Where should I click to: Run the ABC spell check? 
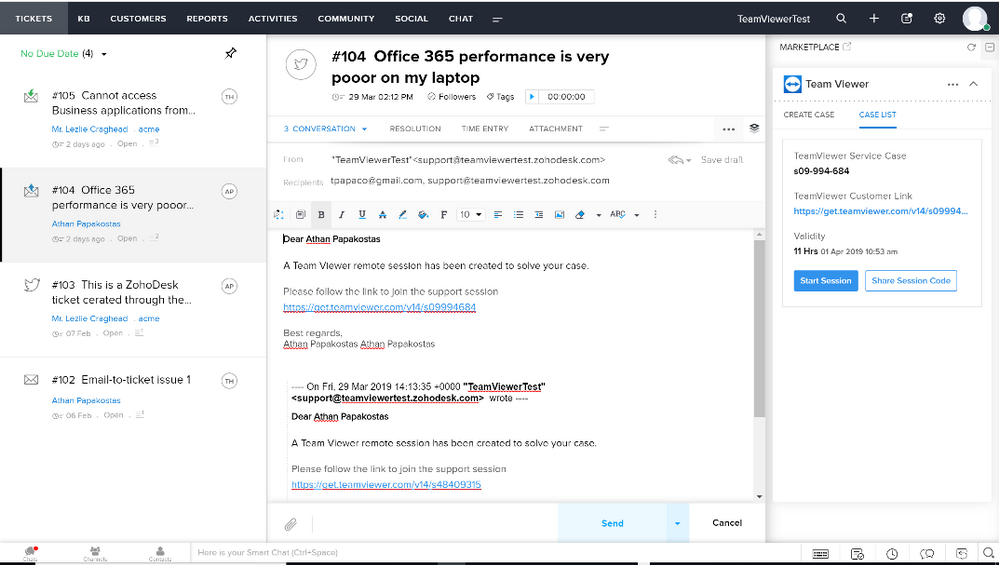[617, 215]
